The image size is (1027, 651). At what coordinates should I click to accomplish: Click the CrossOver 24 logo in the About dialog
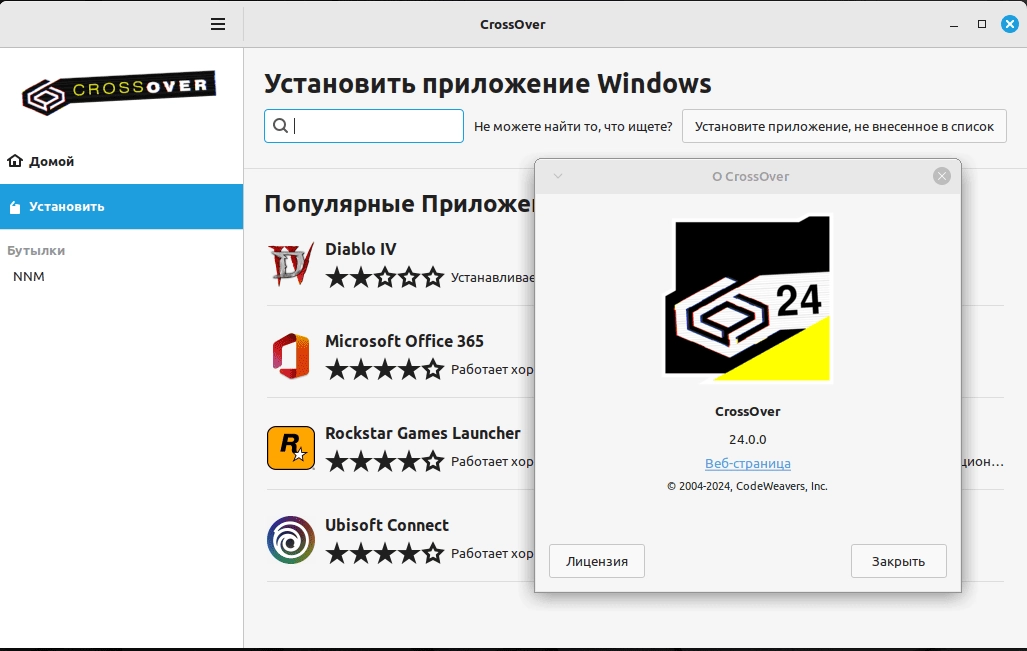[747, 298]
